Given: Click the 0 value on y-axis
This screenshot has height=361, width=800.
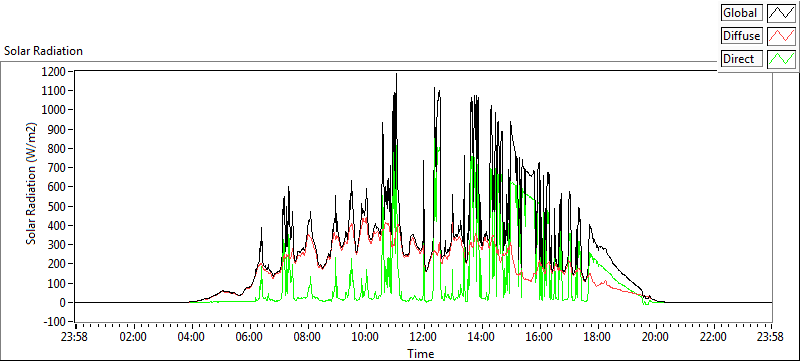Looking at the screenshot, I should 63,302.
